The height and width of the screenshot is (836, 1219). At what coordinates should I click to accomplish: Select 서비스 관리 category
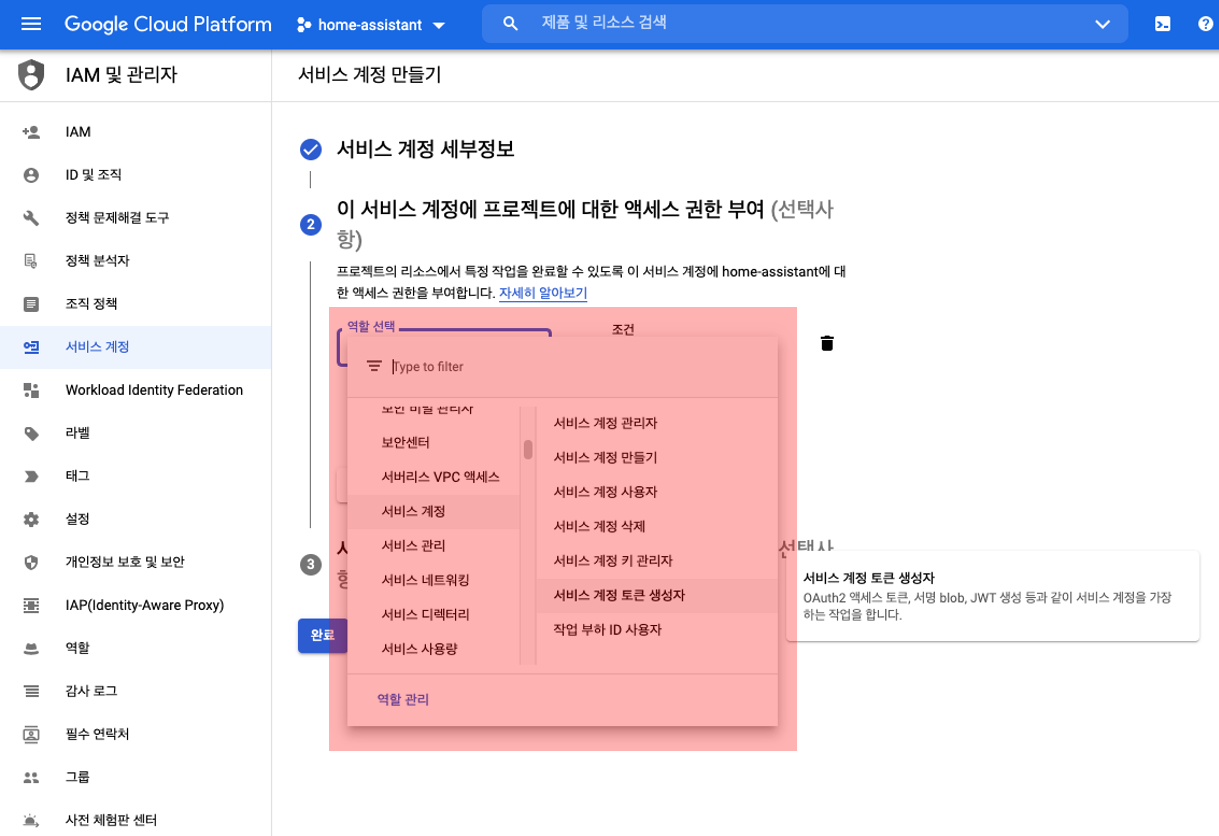pyautogui.click(x=433, y=546)
